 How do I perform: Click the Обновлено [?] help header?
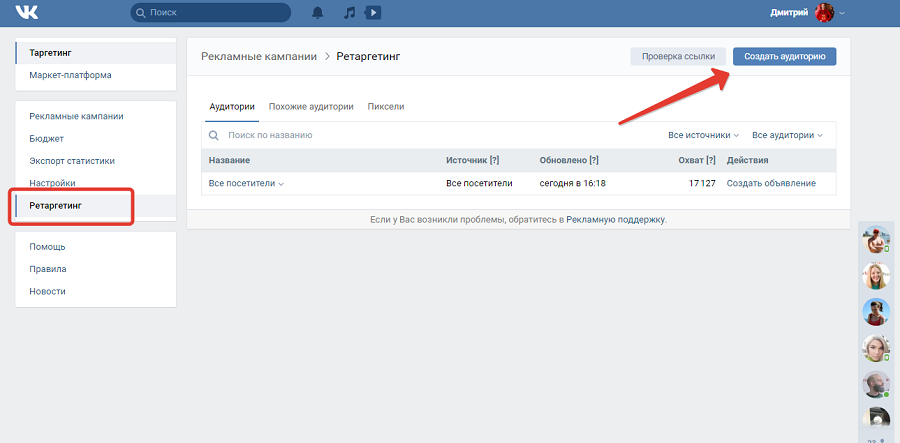click(x=569, y=161)
